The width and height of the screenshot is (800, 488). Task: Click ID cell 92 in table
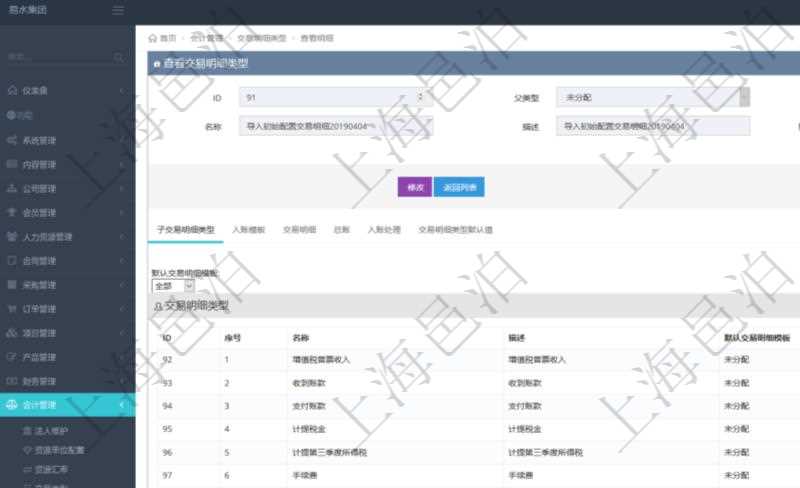click(x=167, y=360)
